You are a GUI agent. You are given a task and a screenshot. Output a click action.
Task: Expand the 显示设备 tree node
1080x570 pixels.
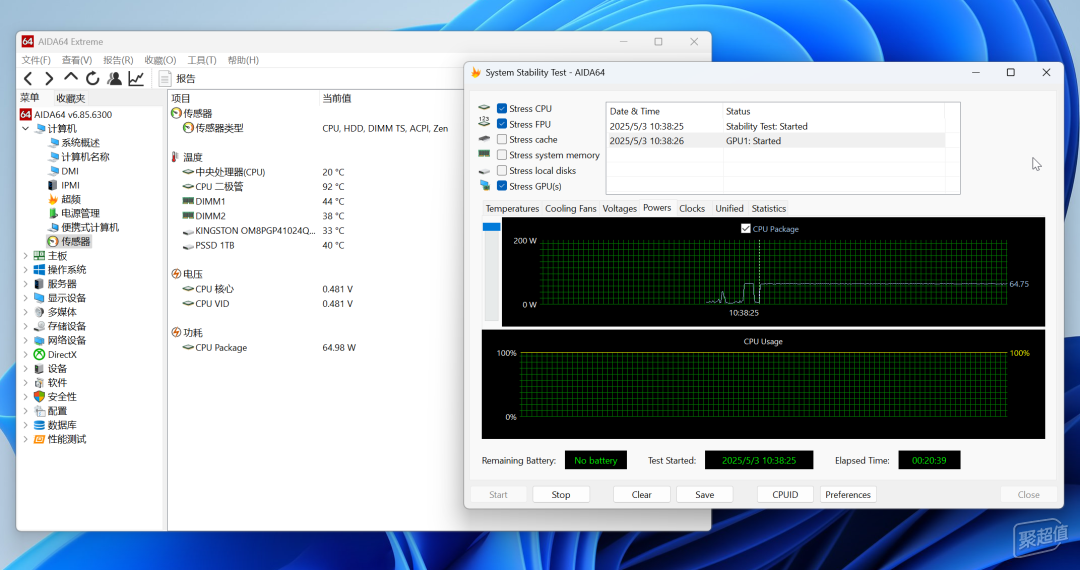(x=25, y=298)
